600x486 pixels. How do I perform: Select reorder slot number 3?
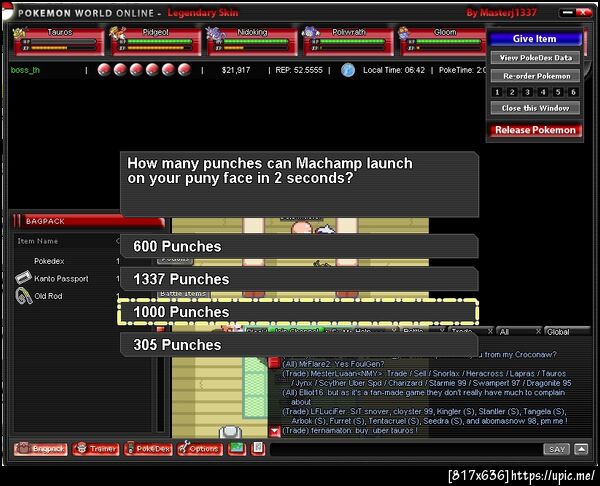(527, 92)
